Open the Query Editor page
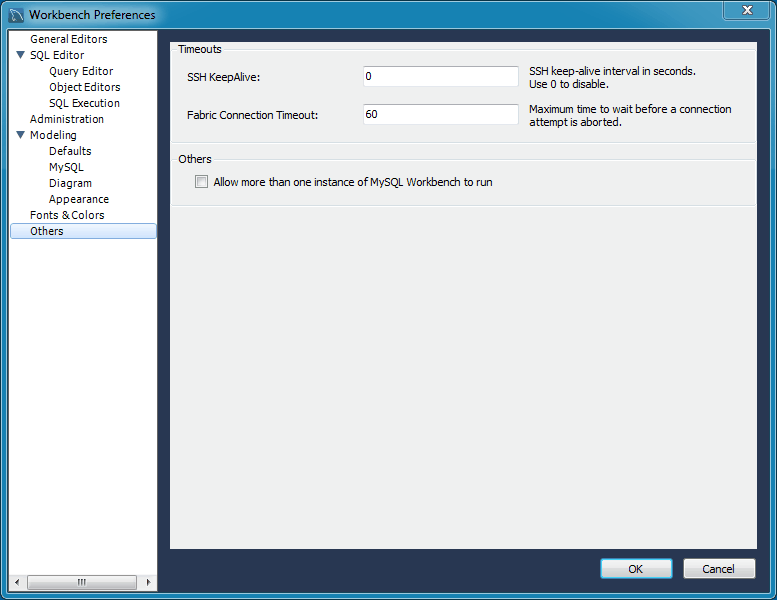 coord(81,71)
